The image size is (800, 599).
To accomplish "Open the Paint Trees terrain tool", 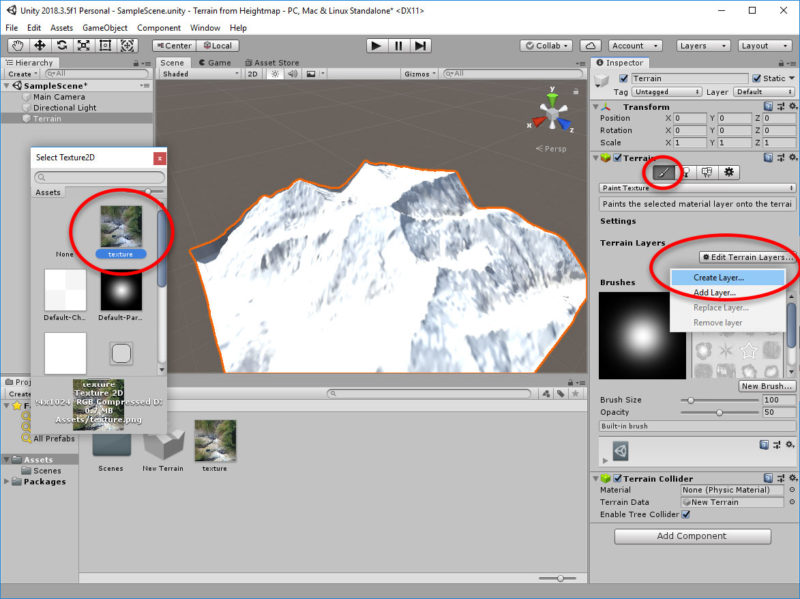I will click(686, 172).
